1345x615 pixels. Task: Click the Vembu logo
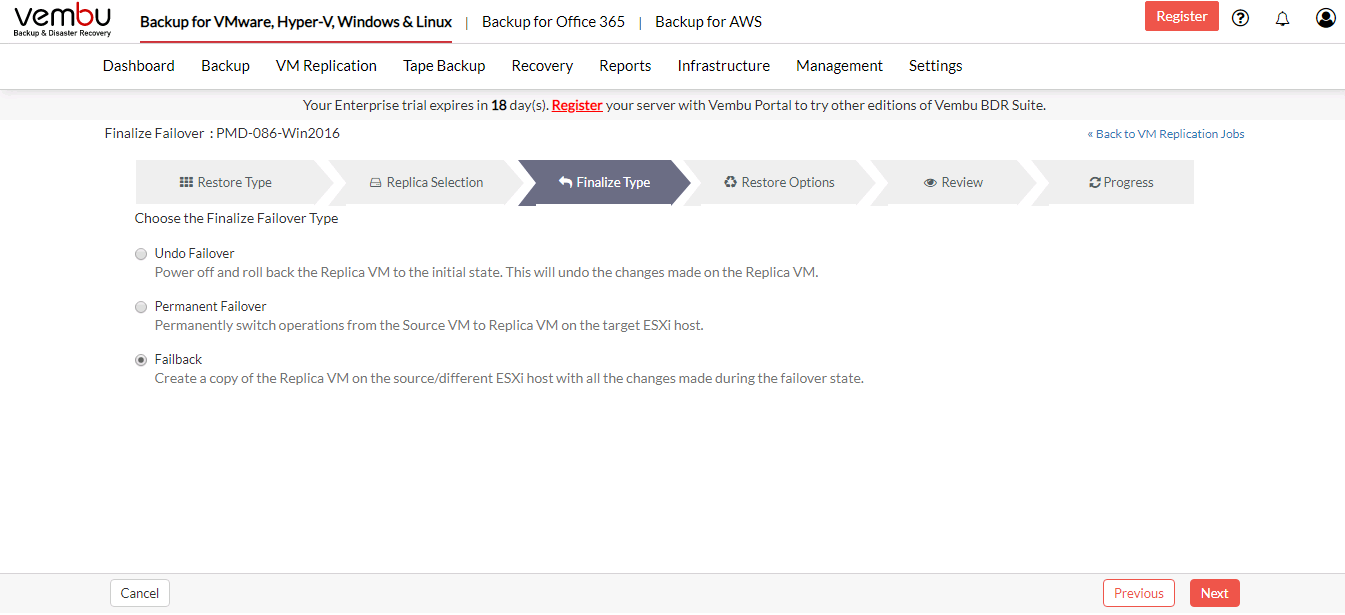tap(62, 21)
